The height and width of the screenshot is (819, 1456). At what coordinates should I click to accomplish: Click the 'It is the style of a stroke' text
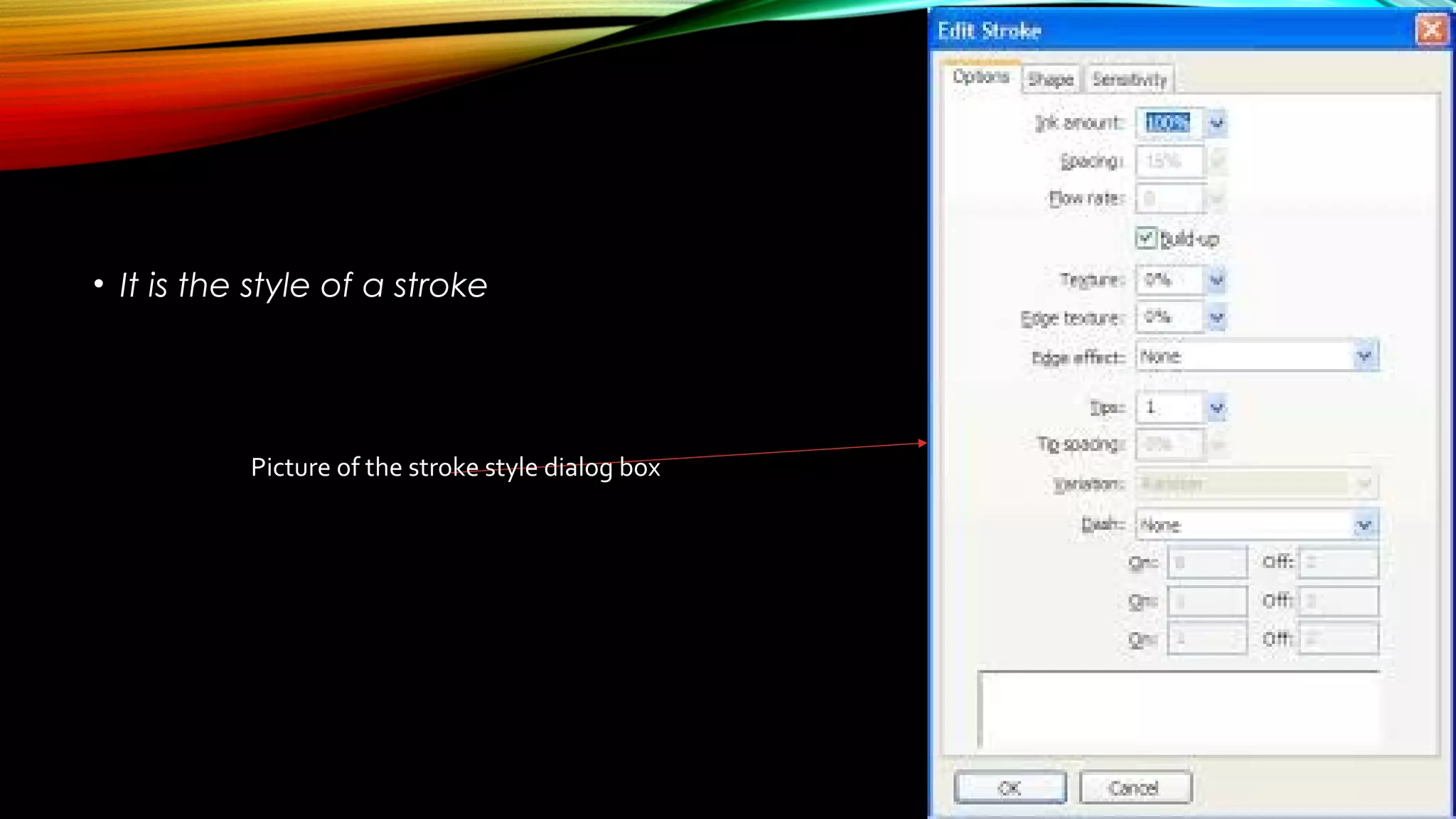point(303,285)
